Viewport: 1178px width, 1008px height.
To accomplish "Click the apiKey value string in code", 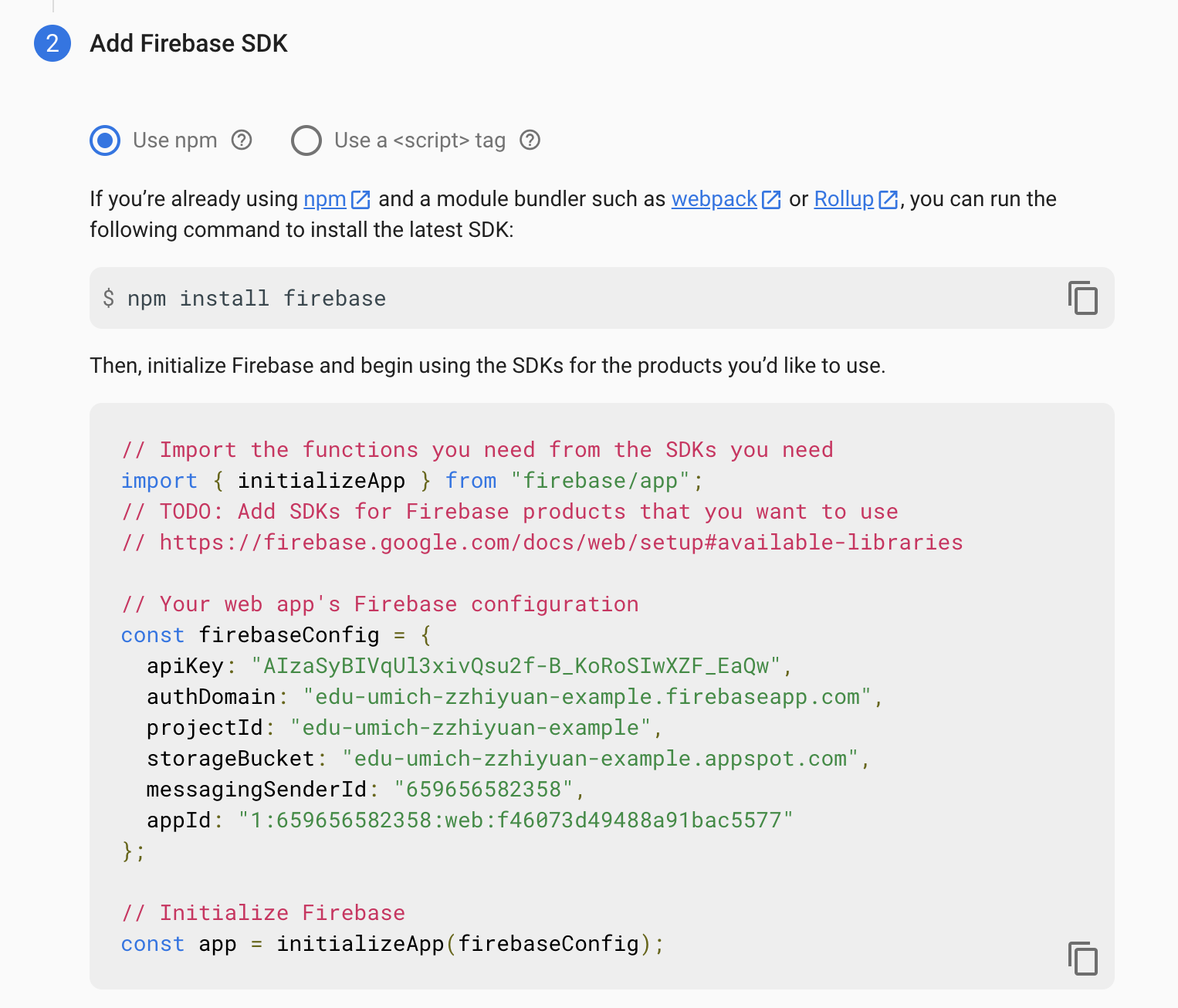I will tap(516, 666).
